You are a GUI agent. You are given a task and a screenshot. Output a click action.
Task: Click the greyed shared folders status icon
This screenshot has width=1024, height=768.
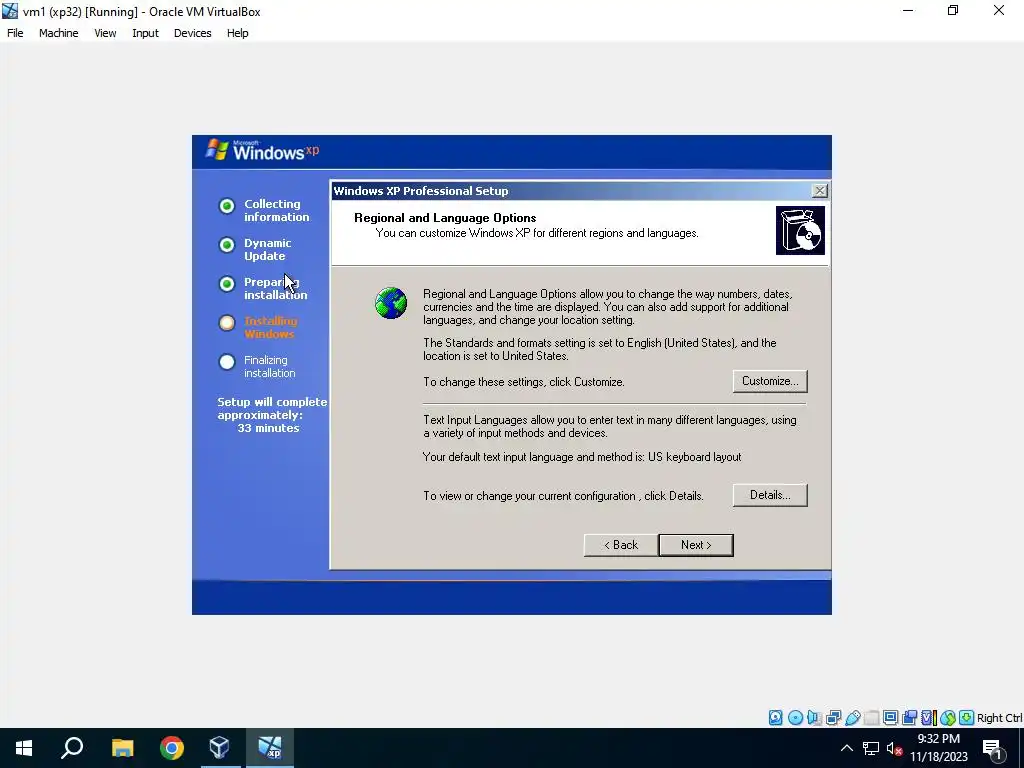pyautogui.click(x=871, y=718)
